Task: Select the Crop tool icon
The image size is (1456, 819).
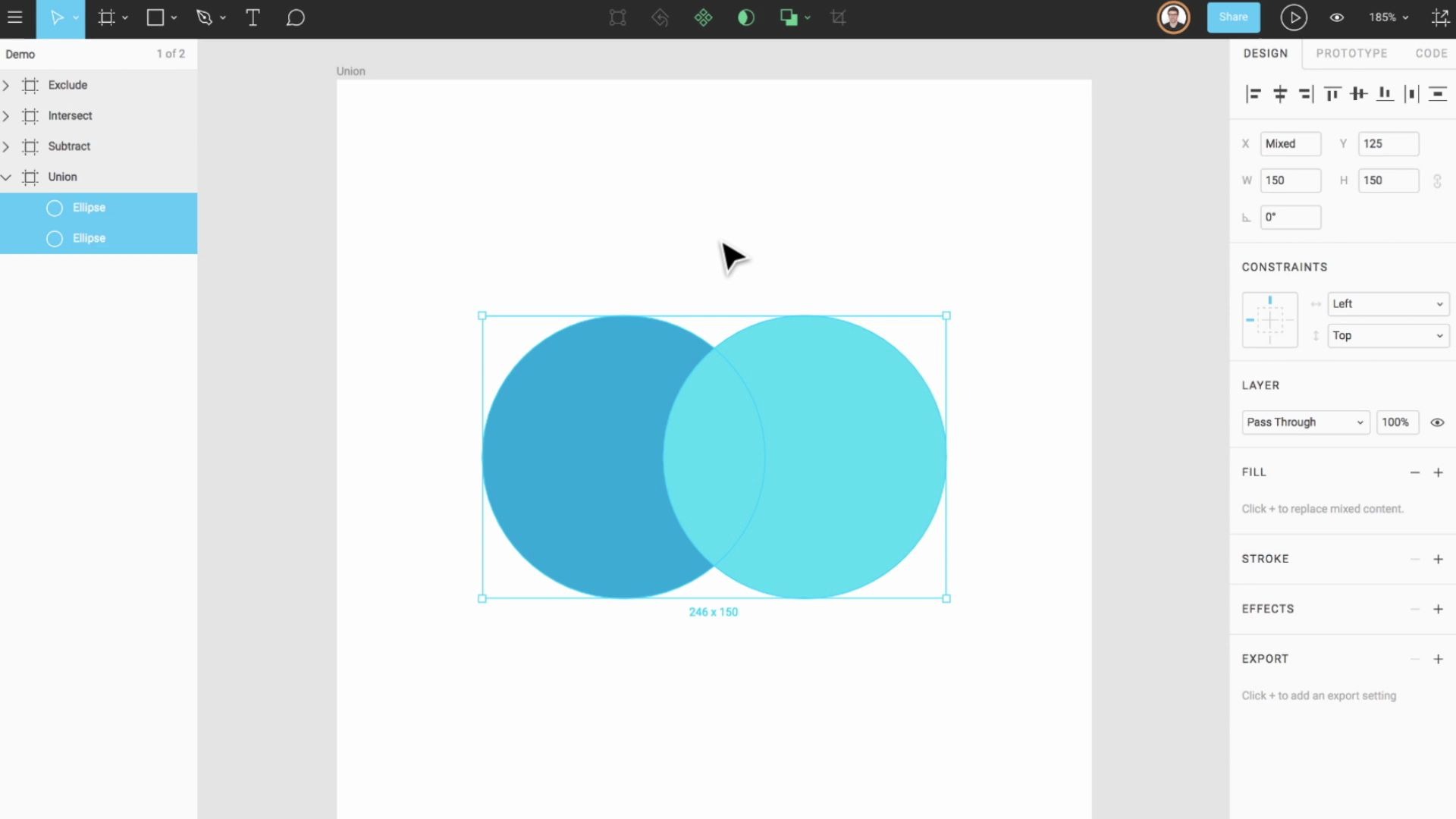Action: click(x=837, y=17)
